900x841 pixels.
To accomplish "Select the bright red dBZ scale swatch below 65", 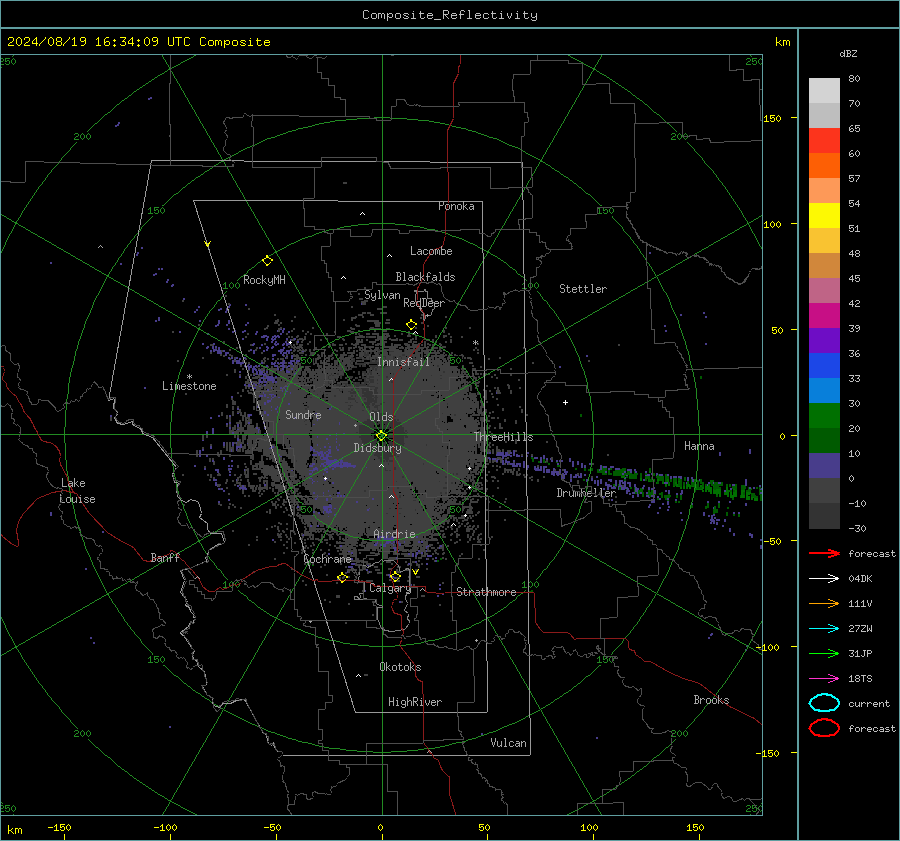I will 824,141.
